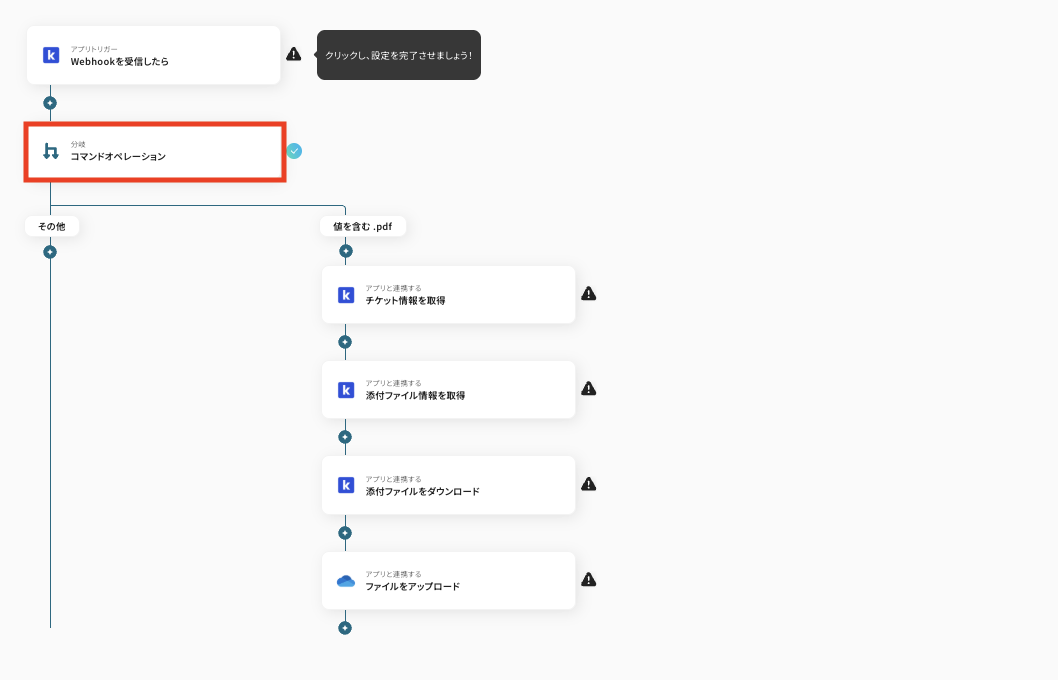Viewport: 1058px width, 680px height.
Task: Open the コマンドオペレーション branch card
Action: pyautogui.click(x=155, y=152)
